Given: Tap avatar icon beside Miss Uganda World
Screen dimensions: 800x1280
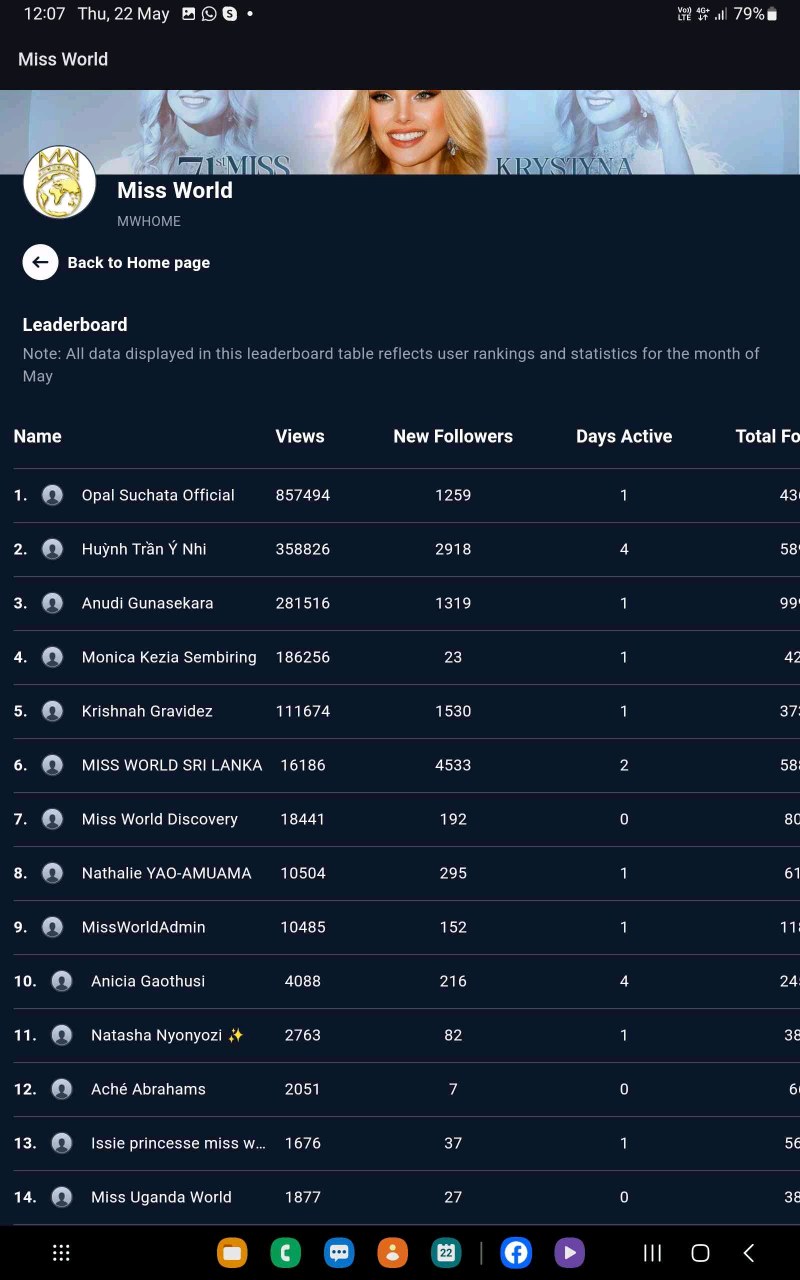Looking at the screenshot, I should point(62,1197).
